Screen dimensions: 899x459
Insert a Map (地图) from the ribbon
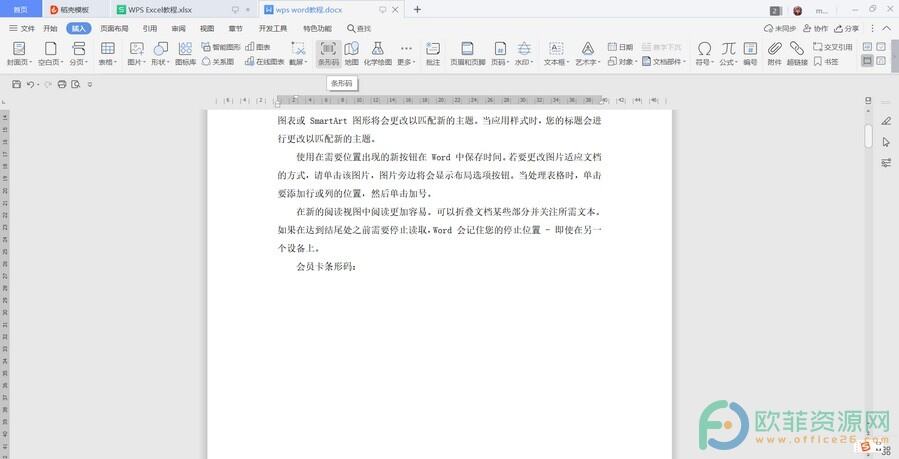click(351, 54)
